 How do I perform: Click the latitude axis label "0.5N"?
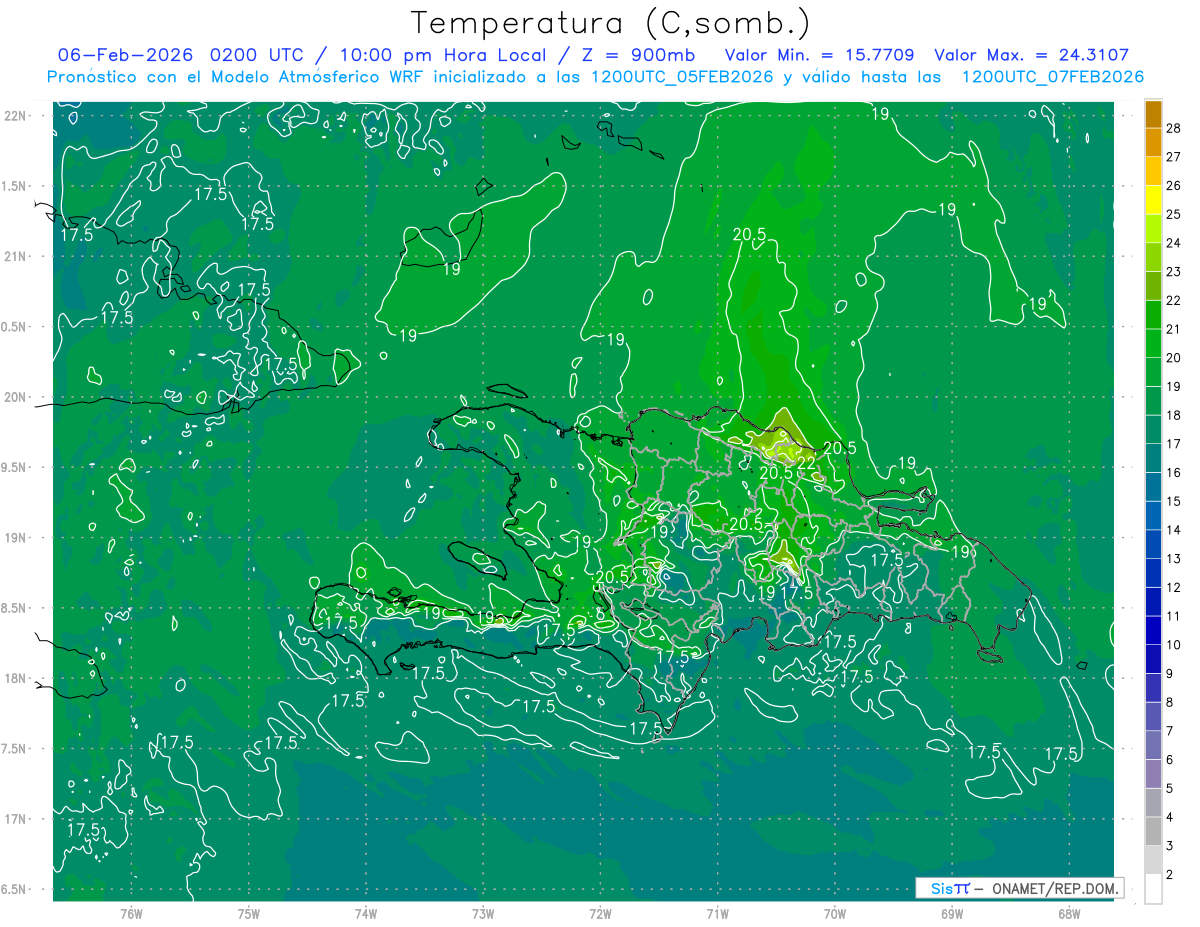point(15,327)
